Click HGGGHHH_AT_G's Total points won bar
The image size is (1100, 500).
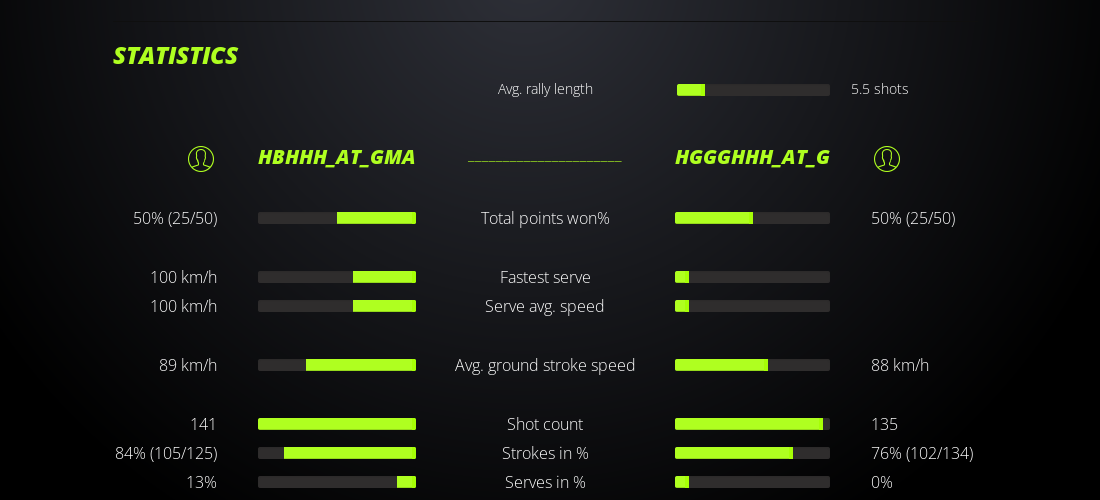752,218
